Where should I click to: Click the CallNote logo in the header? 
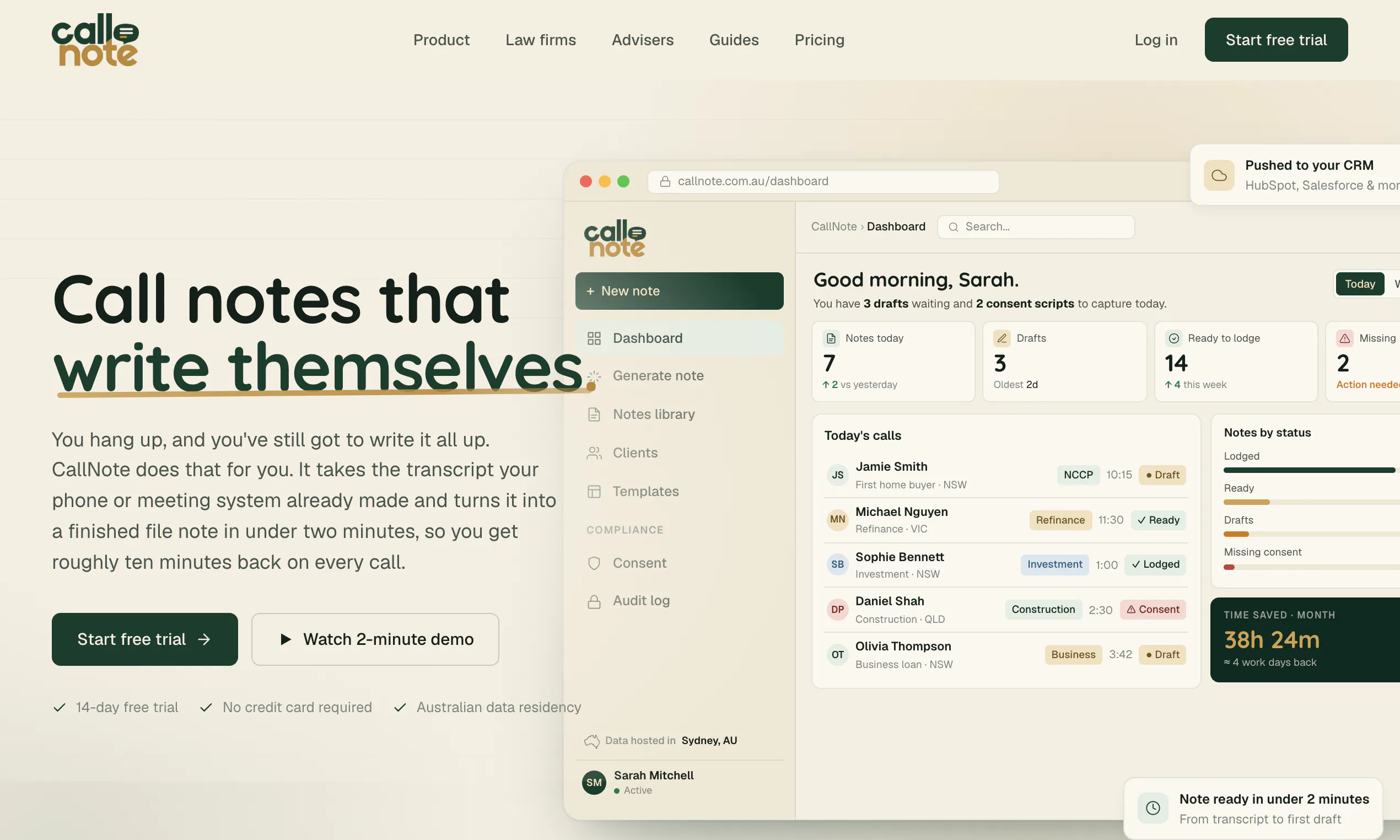click(95, 40)
